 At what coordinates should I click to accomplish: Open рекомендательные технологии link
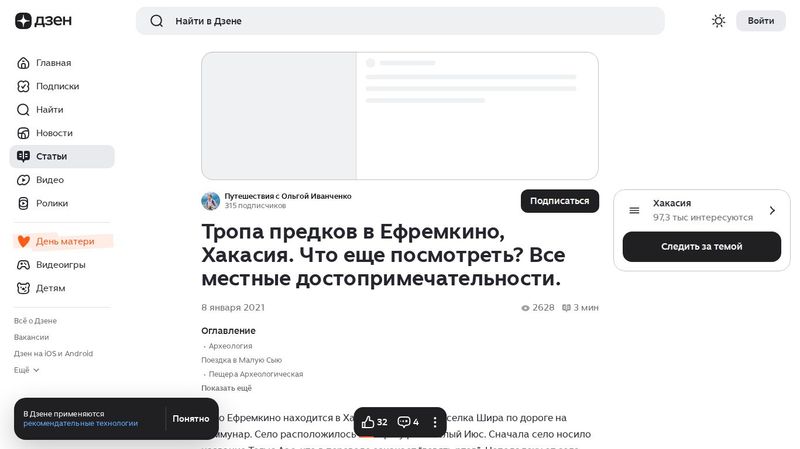[x=80, y=424]
